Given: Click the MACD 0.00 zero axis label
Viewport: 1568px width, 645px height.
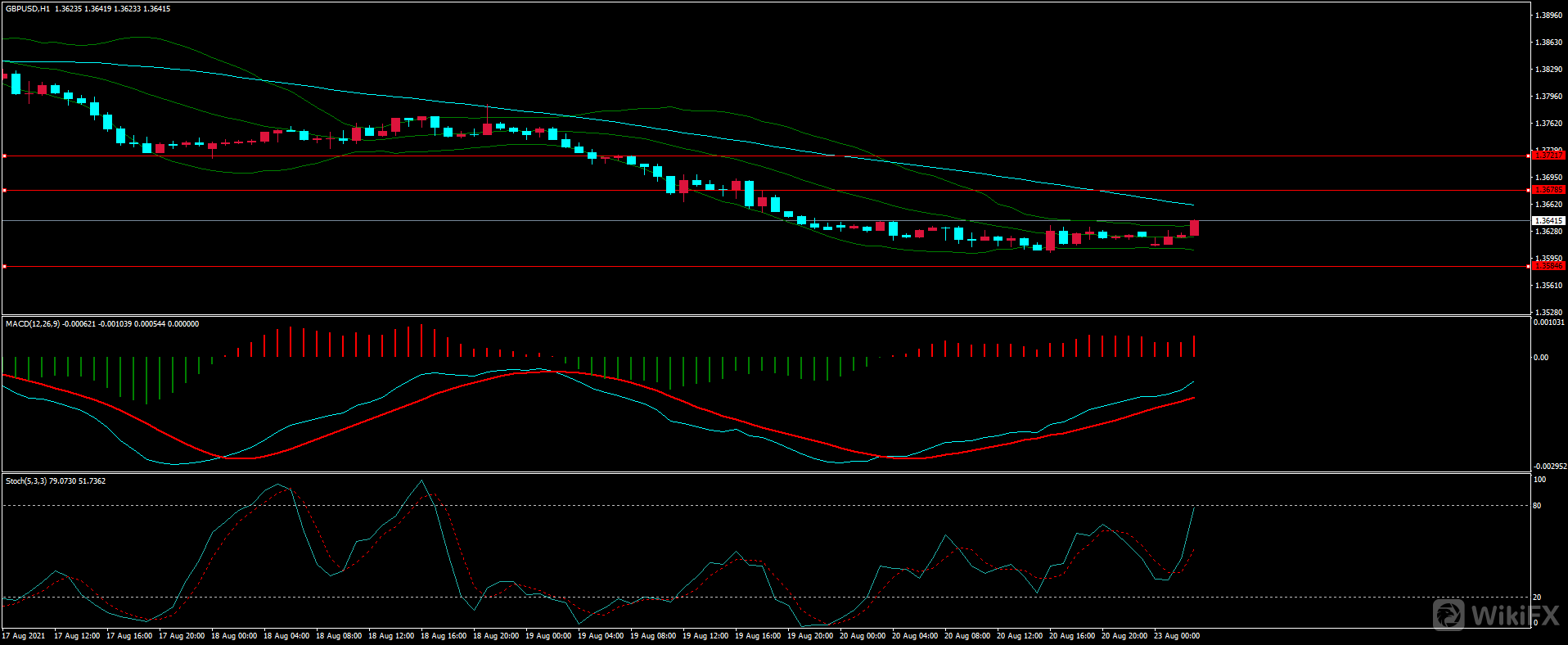Looking at the screenshot, I should click(1540, 358).
